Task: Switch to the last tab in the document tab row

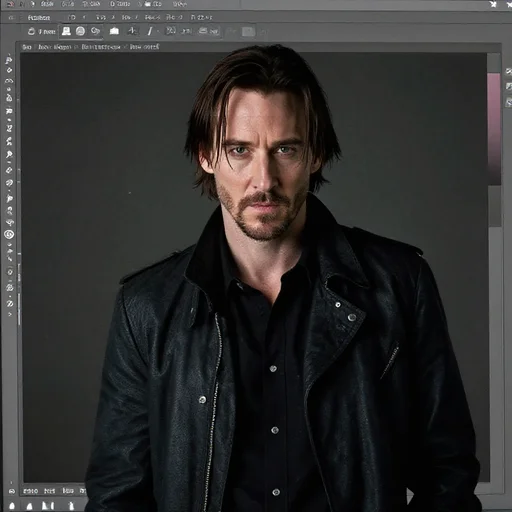Action: coord(144,47)
